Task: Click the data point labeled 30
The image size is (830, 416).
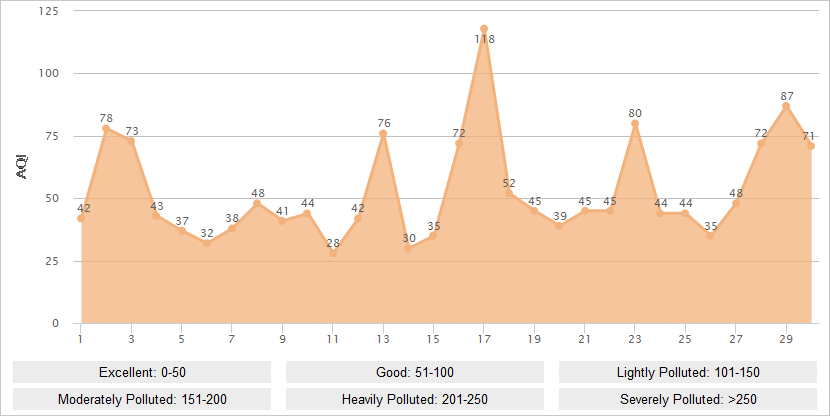Action: (x=408, y=248)
